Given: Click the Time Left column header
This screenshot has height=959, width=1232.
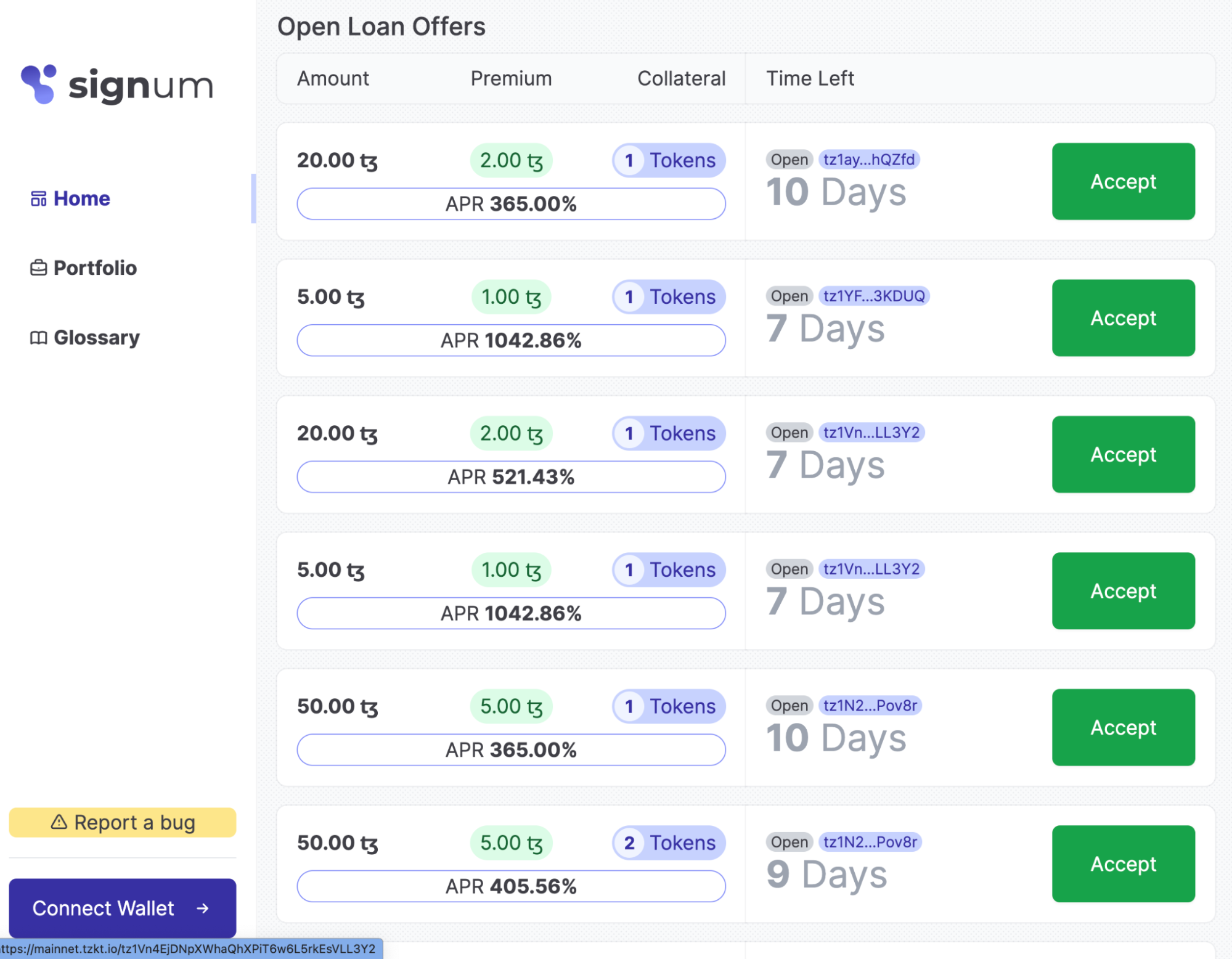Looking at the screenshot, I should [810, 78].
